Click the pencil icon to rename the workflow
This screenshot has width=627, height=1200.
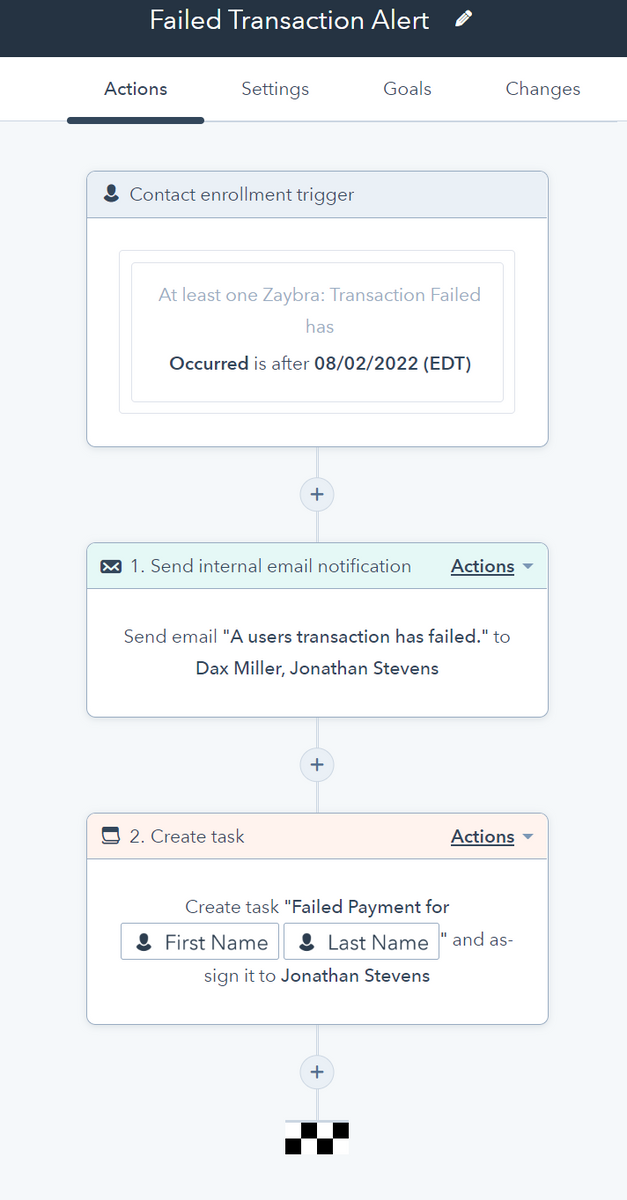pos(463,19)
